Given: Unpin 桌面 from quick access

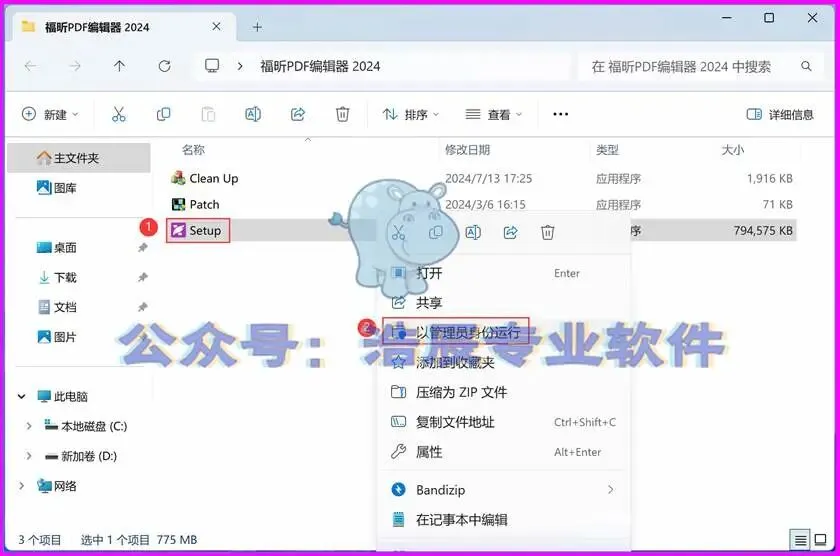Looking at the screenshot, I should 142,247.
